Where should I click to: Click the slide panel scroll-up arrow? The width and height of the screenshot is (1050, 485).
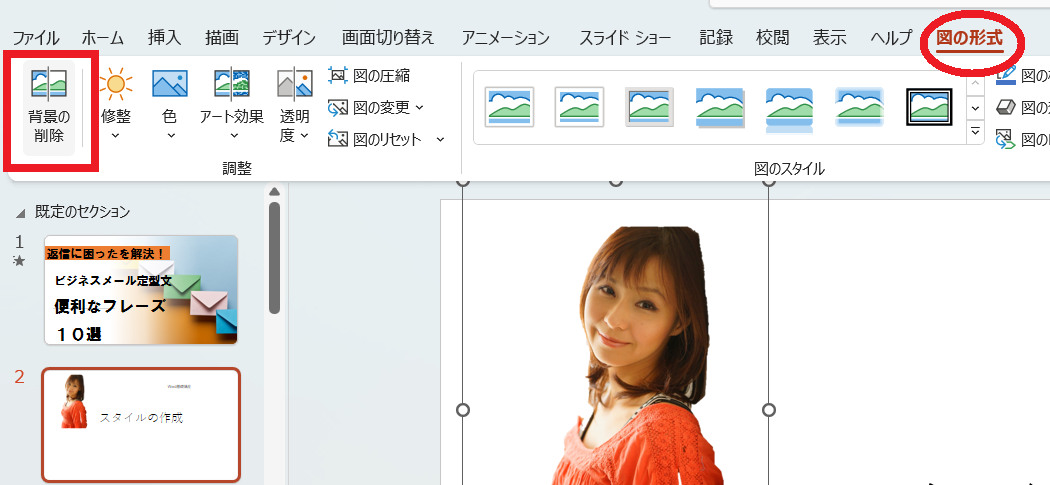[274, 192]
